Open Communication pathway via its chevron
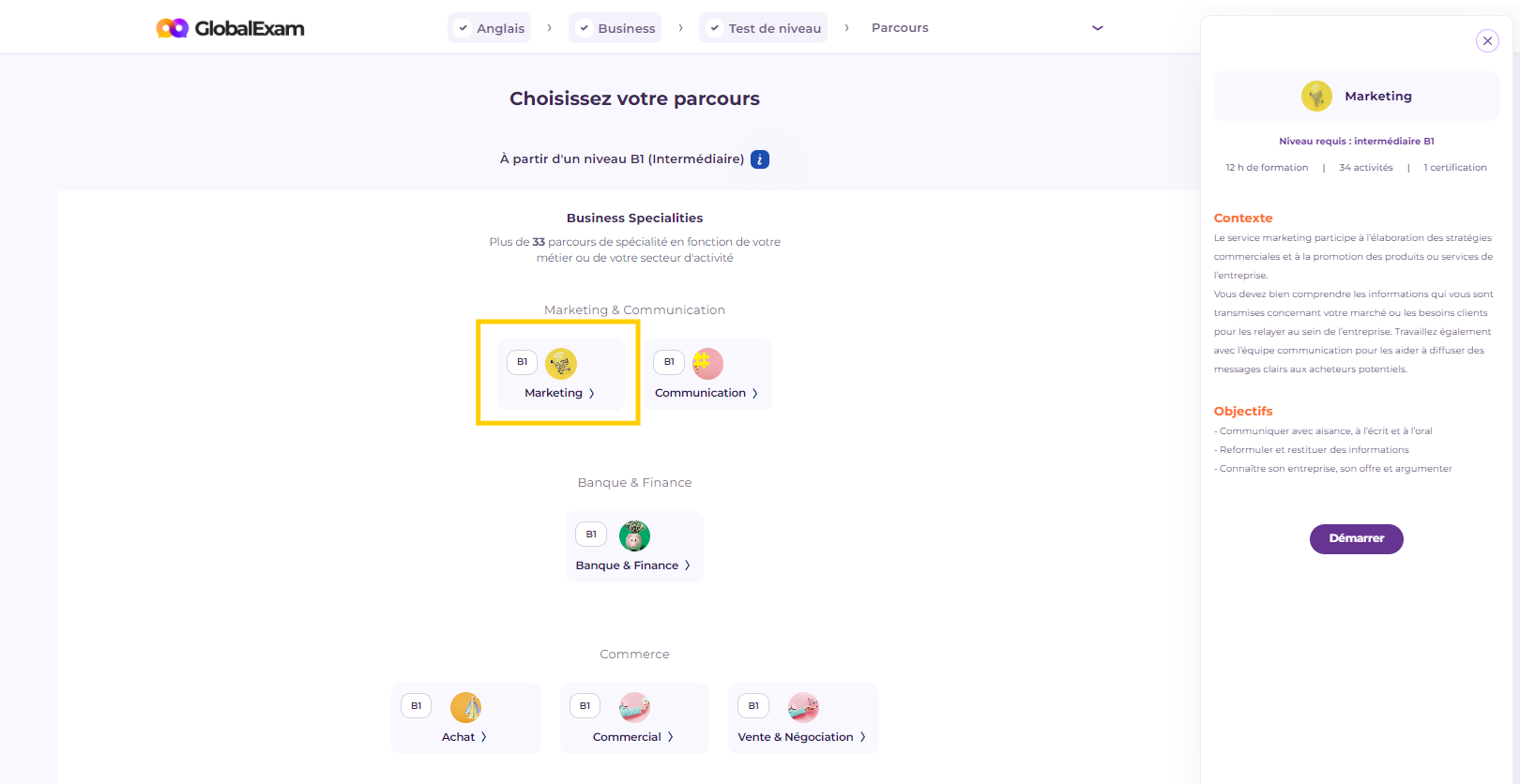This screenshot has height=784, width=1520. point(755,394)
